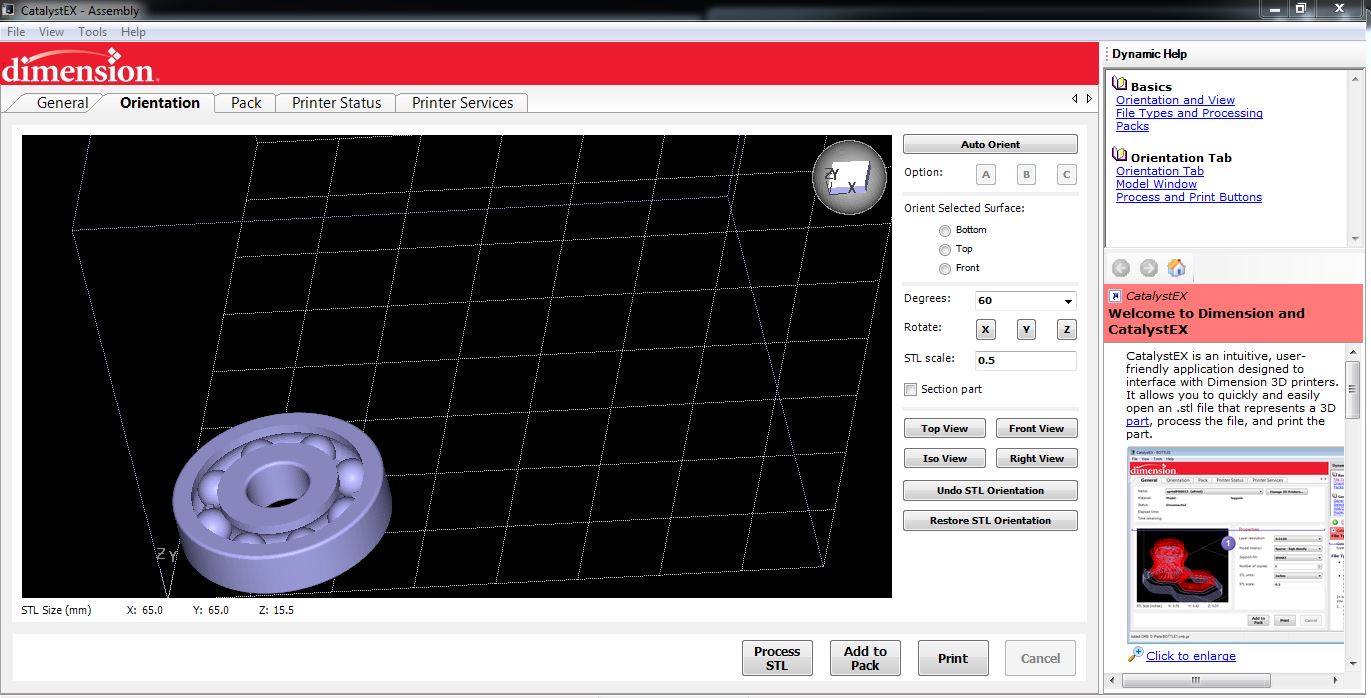
Task: Select auto orient option B
Action: point(1026,174)
